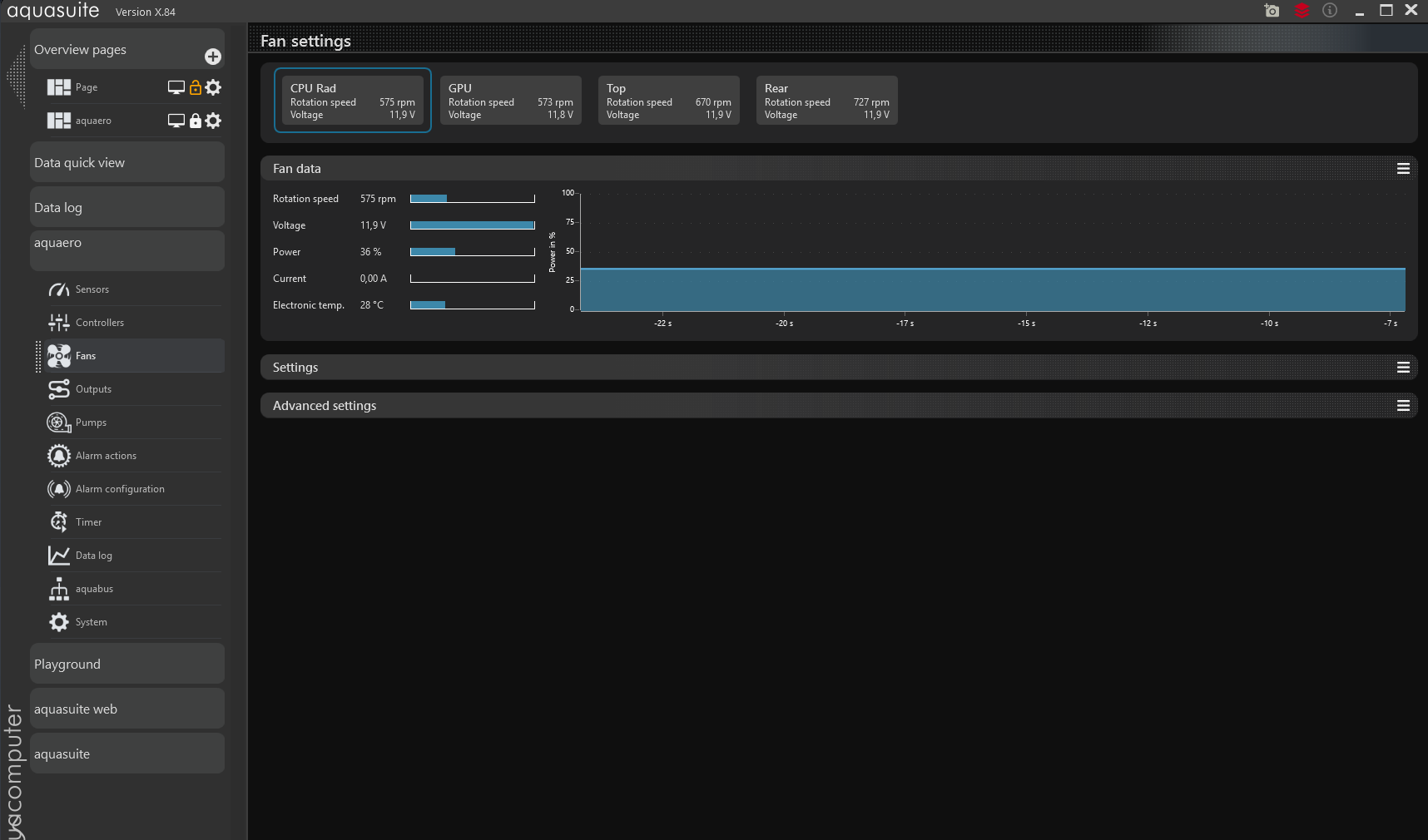Click the Pumps icon in sidebar
This screenshot has width=1428, height=840.
pos(59,422)
